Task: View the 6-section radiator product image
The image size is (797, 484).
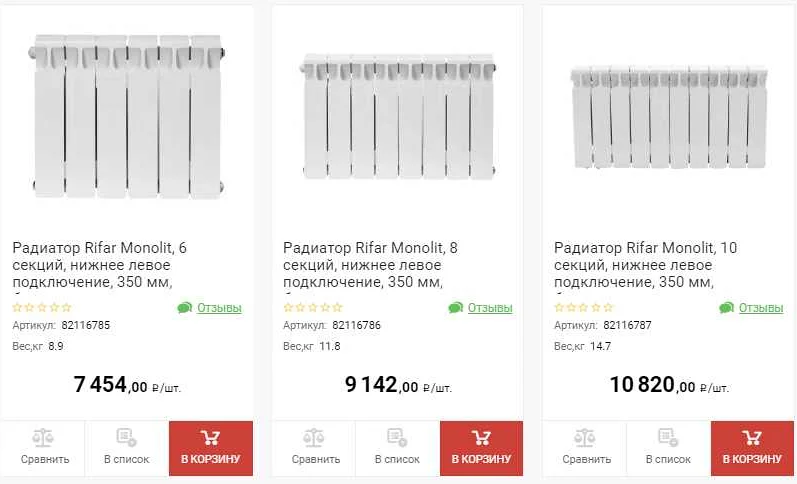Action: (127, 115)
